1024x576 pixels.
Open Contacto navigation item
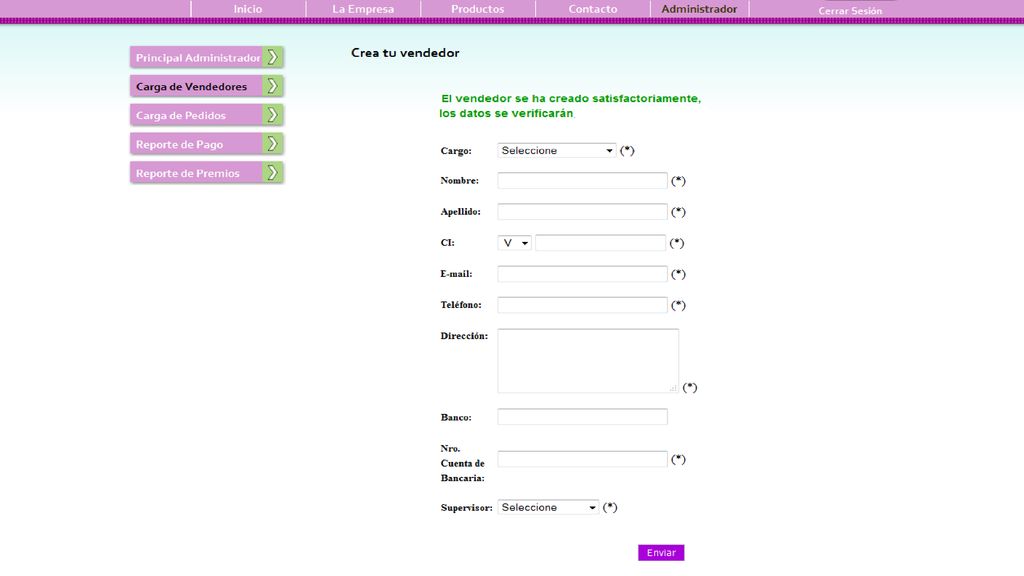point(593,9)
